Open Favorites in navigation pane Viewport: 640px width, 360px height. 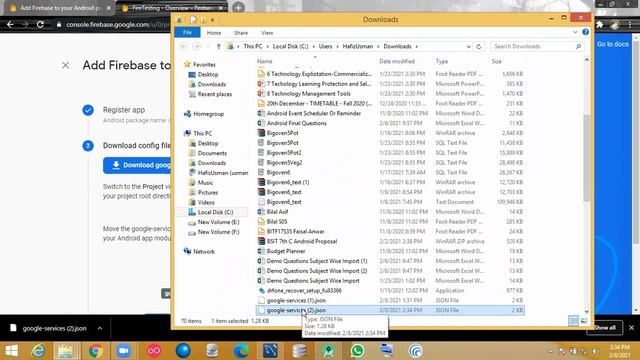200,64
